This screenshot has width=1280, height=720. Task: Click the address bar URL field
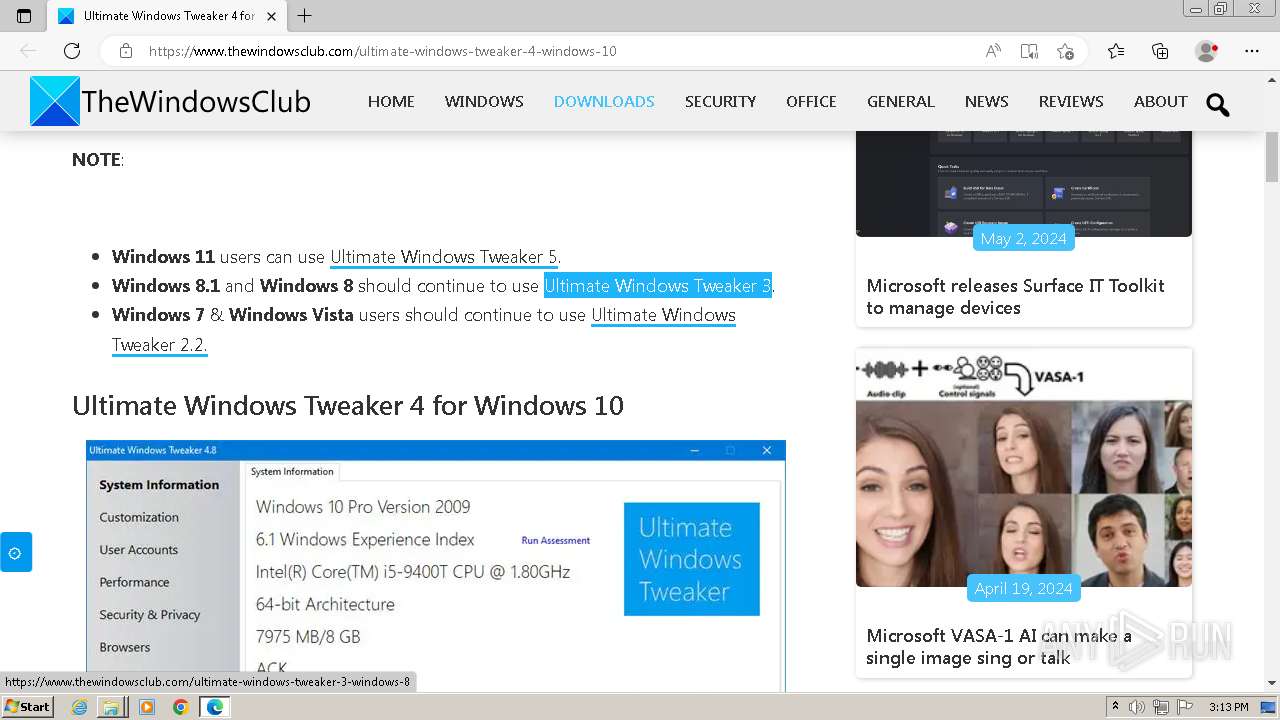pos(560,51)
